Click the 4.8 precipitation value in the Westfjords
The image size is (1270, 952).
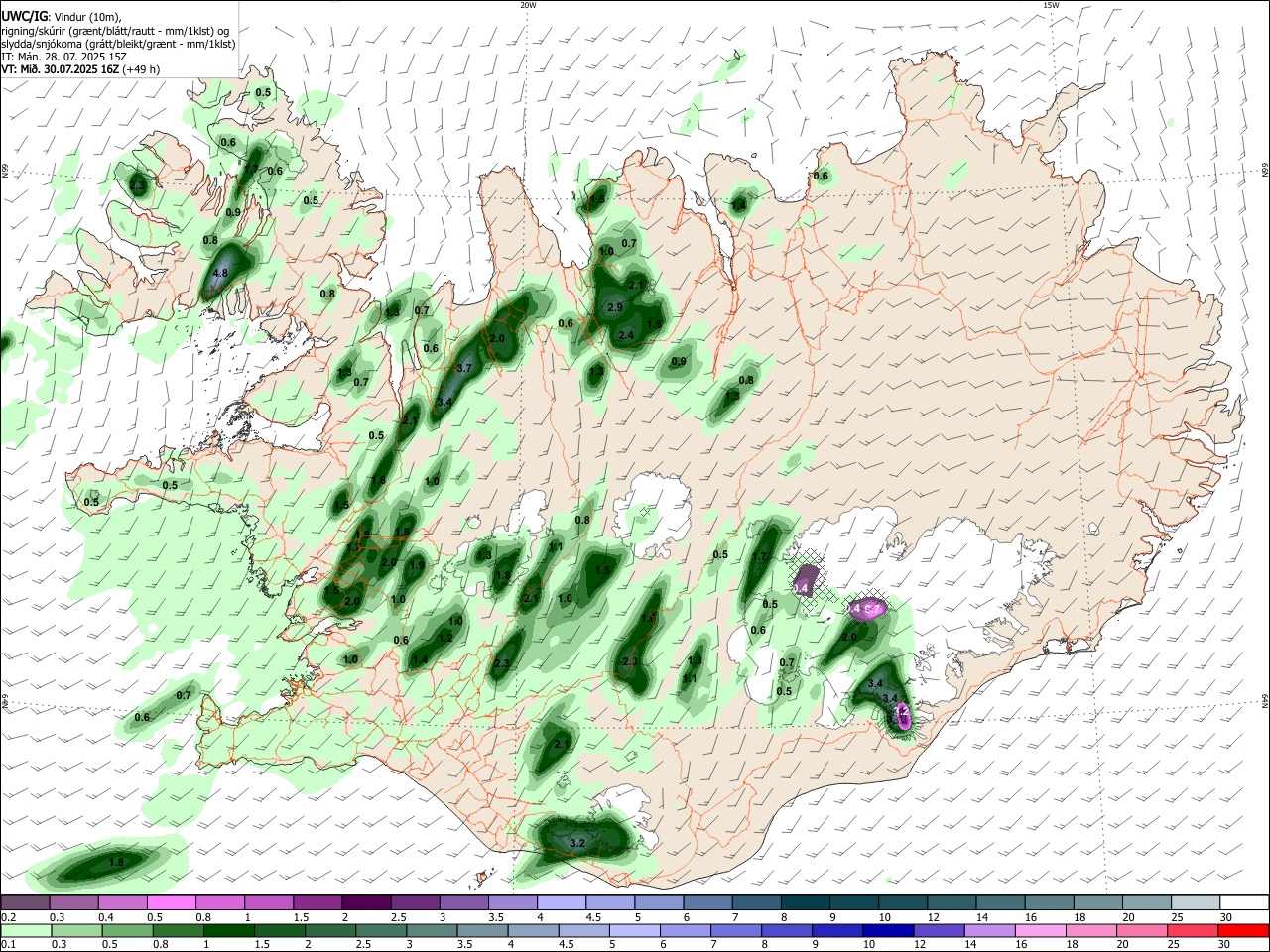[221, 273]
